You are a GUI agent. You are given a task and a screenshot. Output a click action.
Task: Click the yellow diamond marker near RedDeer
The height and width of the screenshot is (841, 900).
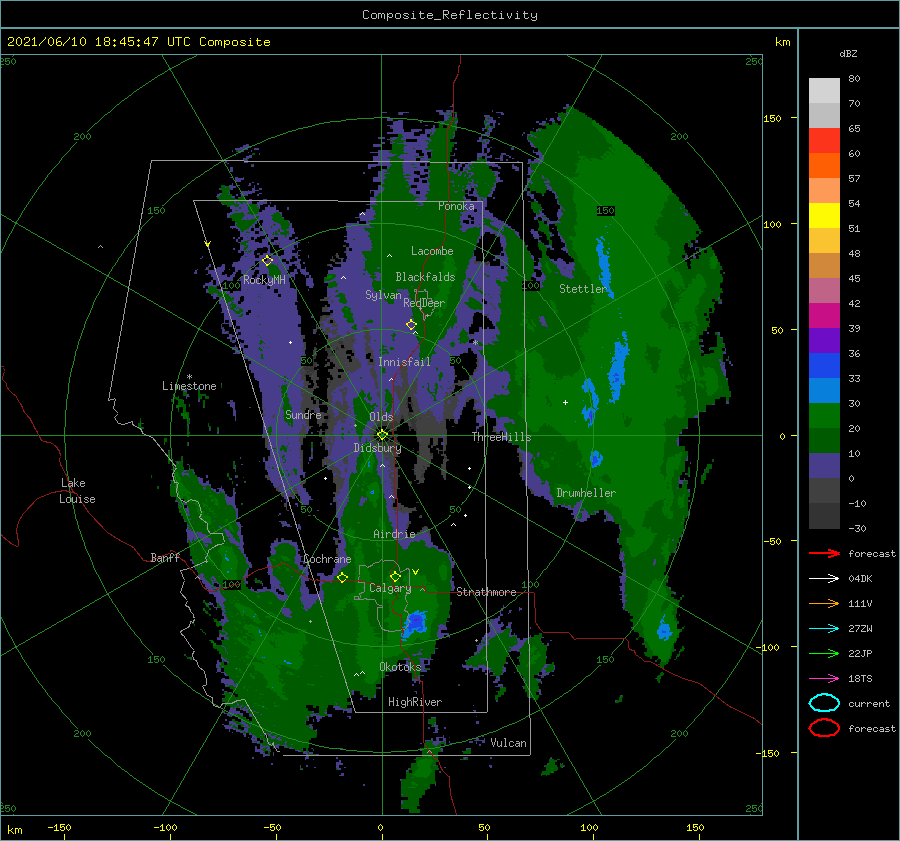click(411, 324)
